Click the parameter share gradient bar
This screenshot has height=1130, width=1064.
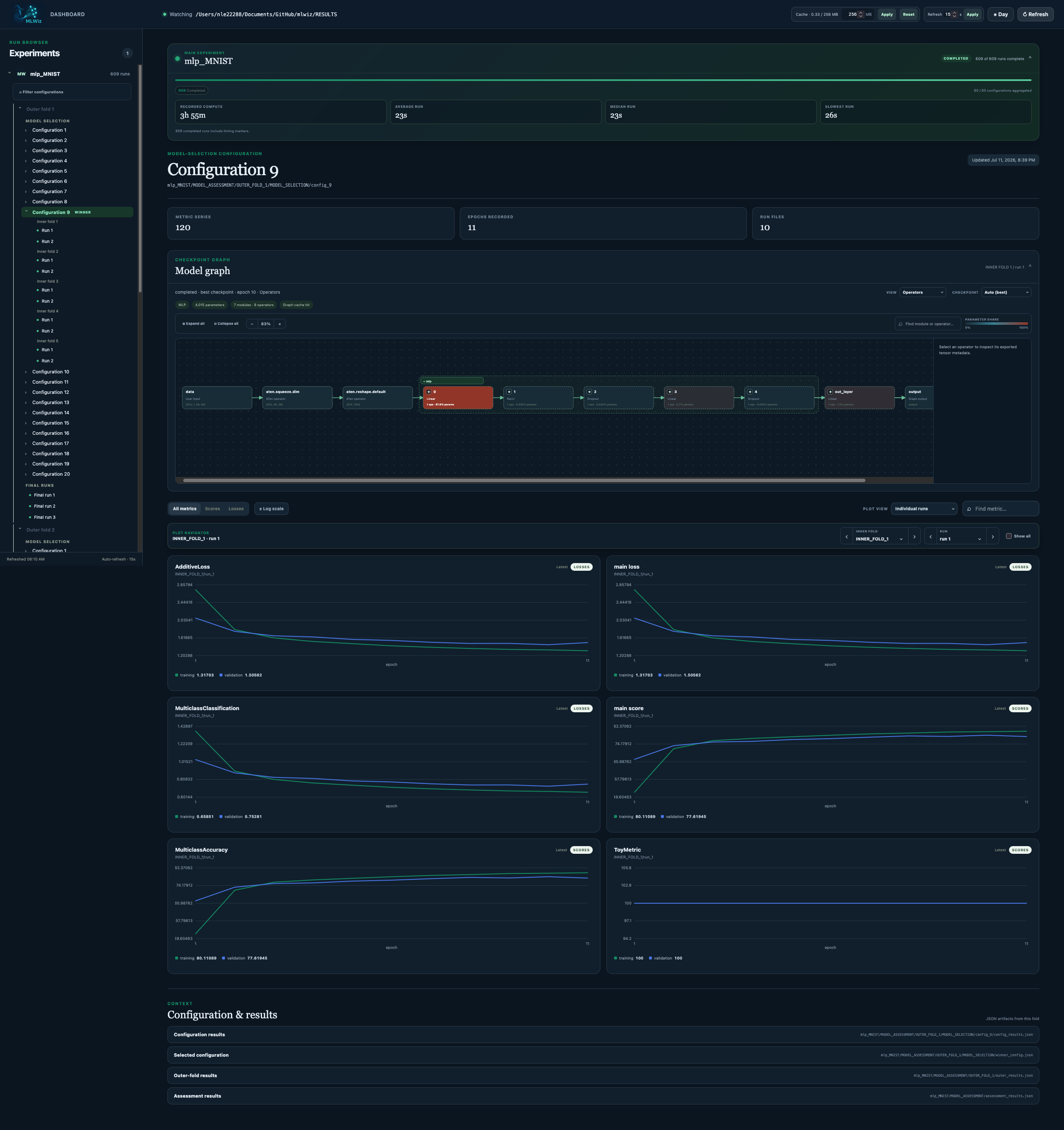(996, 324)
